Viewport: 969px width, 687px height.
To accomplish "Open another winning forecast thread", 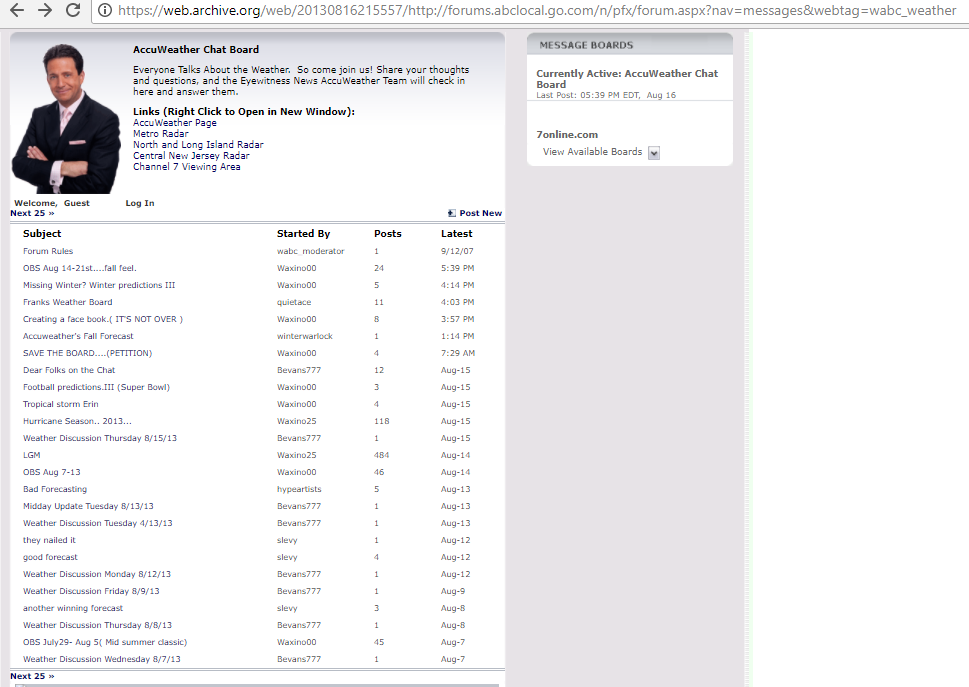I will (73, 608).
